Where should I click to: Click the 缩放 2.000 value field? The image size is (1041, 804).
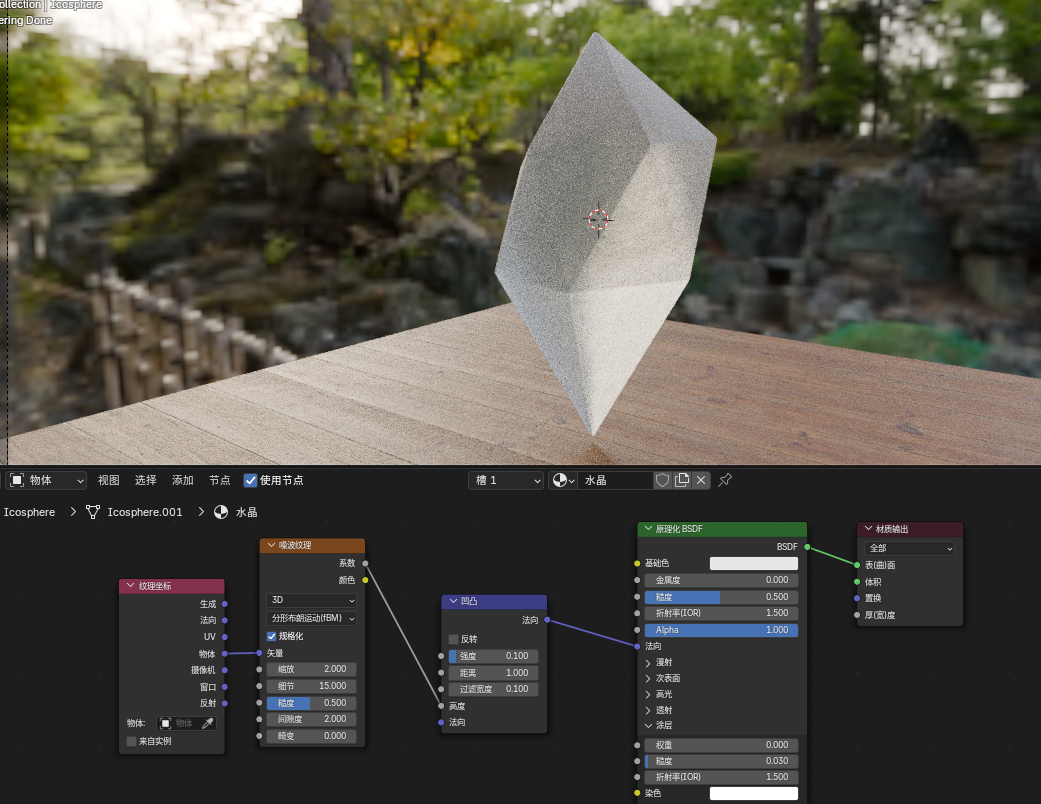coord(311,669)
